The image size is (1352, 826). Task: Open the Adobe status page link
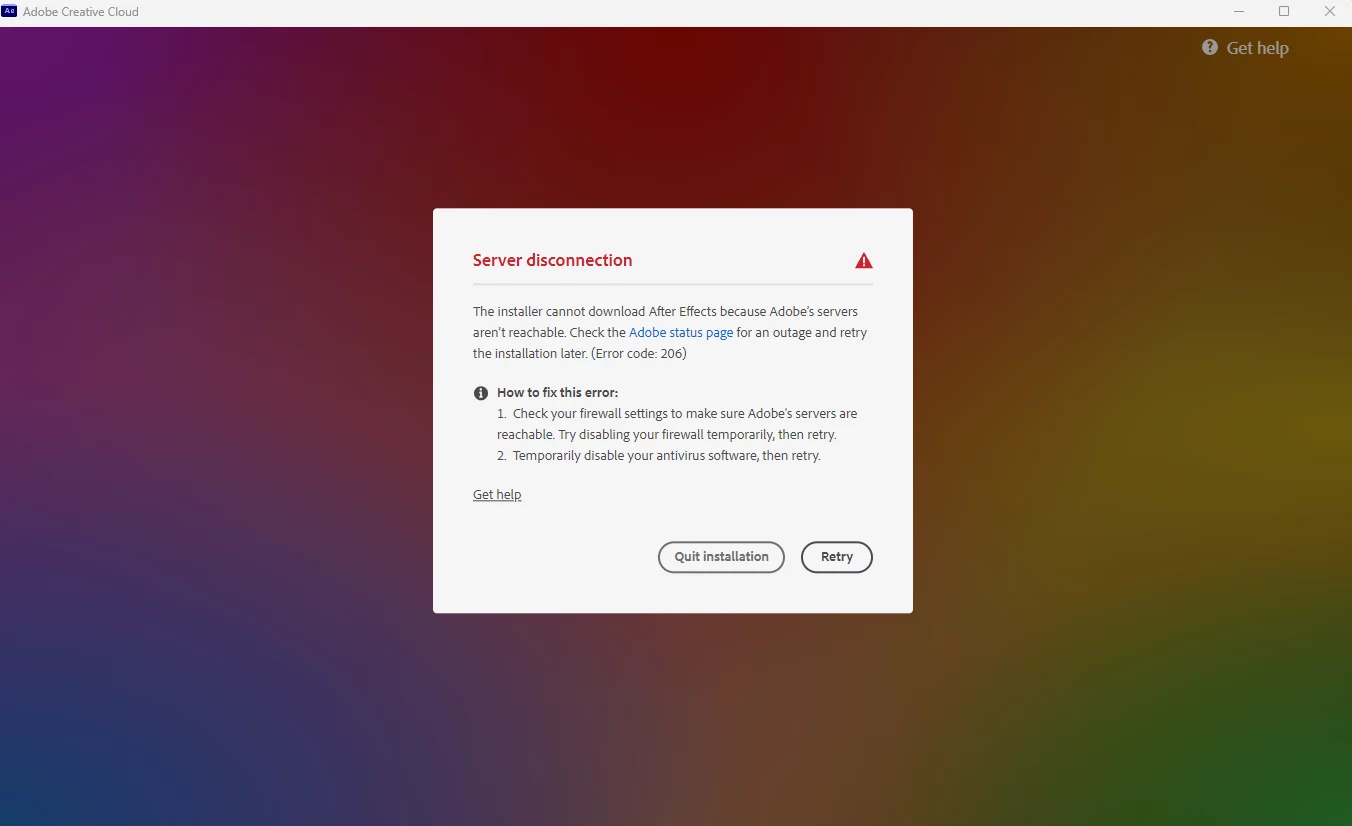[x=681, y=333]
